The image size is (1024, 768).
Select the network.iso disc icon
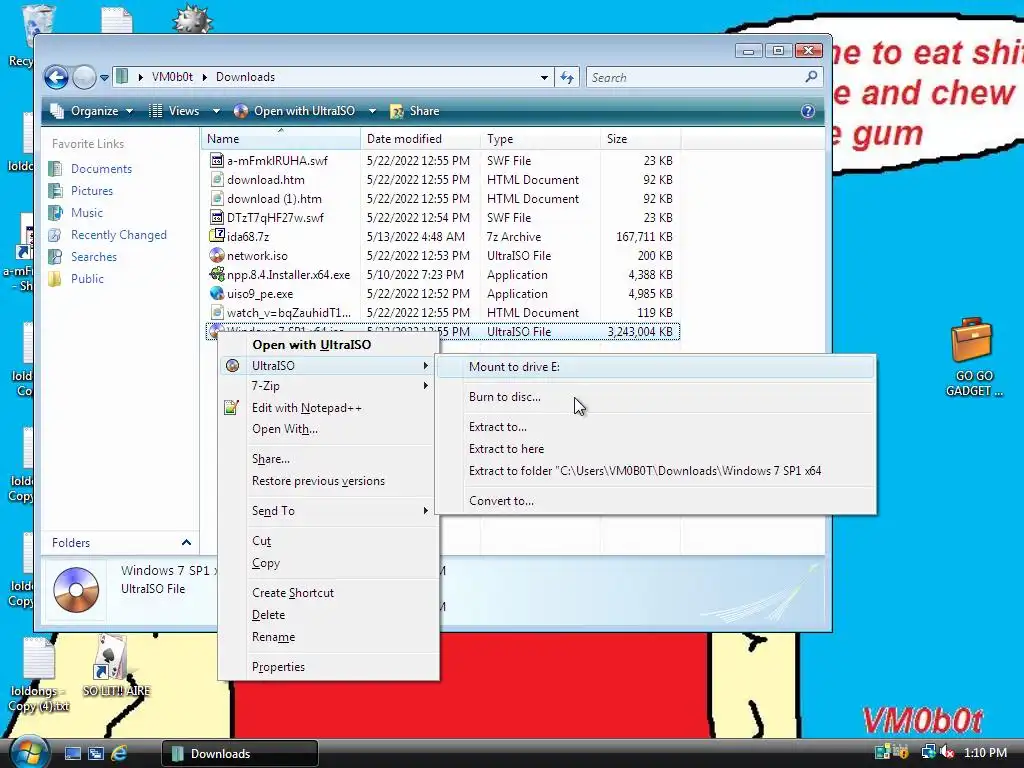[x=217, y=255]
